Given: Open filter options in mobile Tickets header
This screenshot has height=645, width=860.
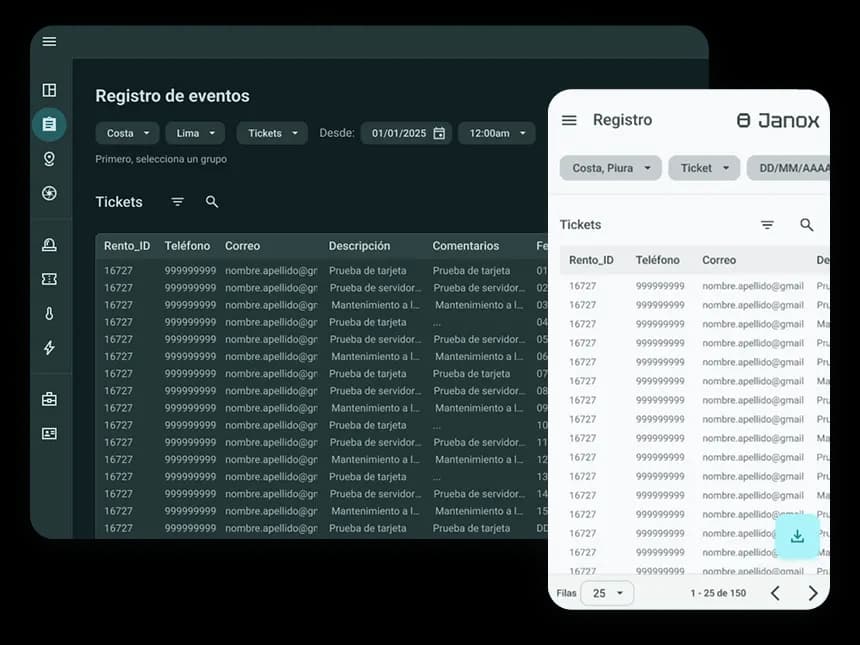Looking at the screenshot, I should (767, 225).
